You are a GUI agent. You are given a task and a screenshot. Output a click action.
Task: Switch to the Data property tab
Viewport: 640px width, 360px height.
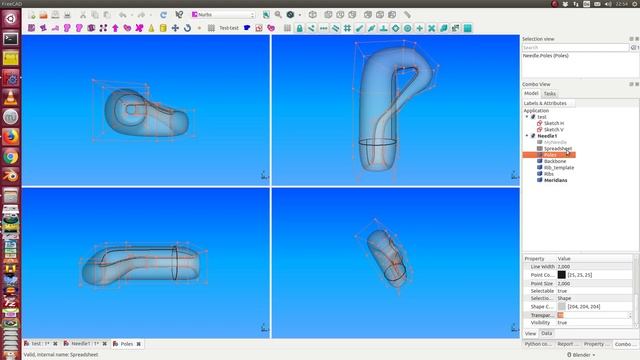547,333
